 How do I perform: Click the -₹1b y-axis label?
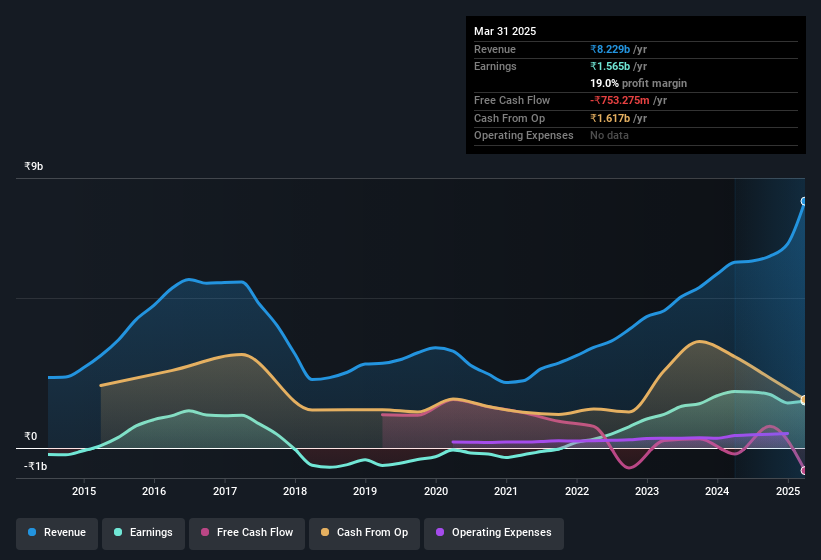pos(35,466)
